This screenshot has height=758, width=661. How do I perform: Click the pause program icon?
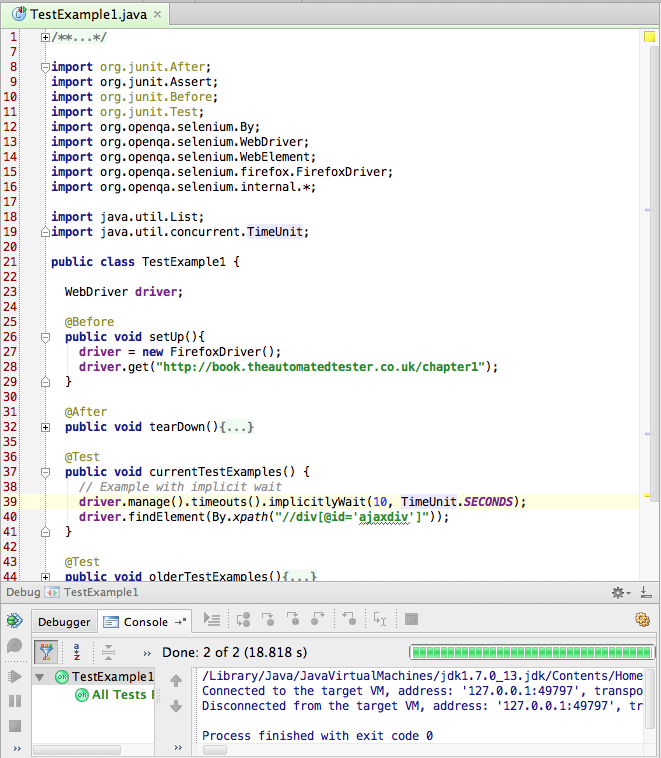(15, 701)
